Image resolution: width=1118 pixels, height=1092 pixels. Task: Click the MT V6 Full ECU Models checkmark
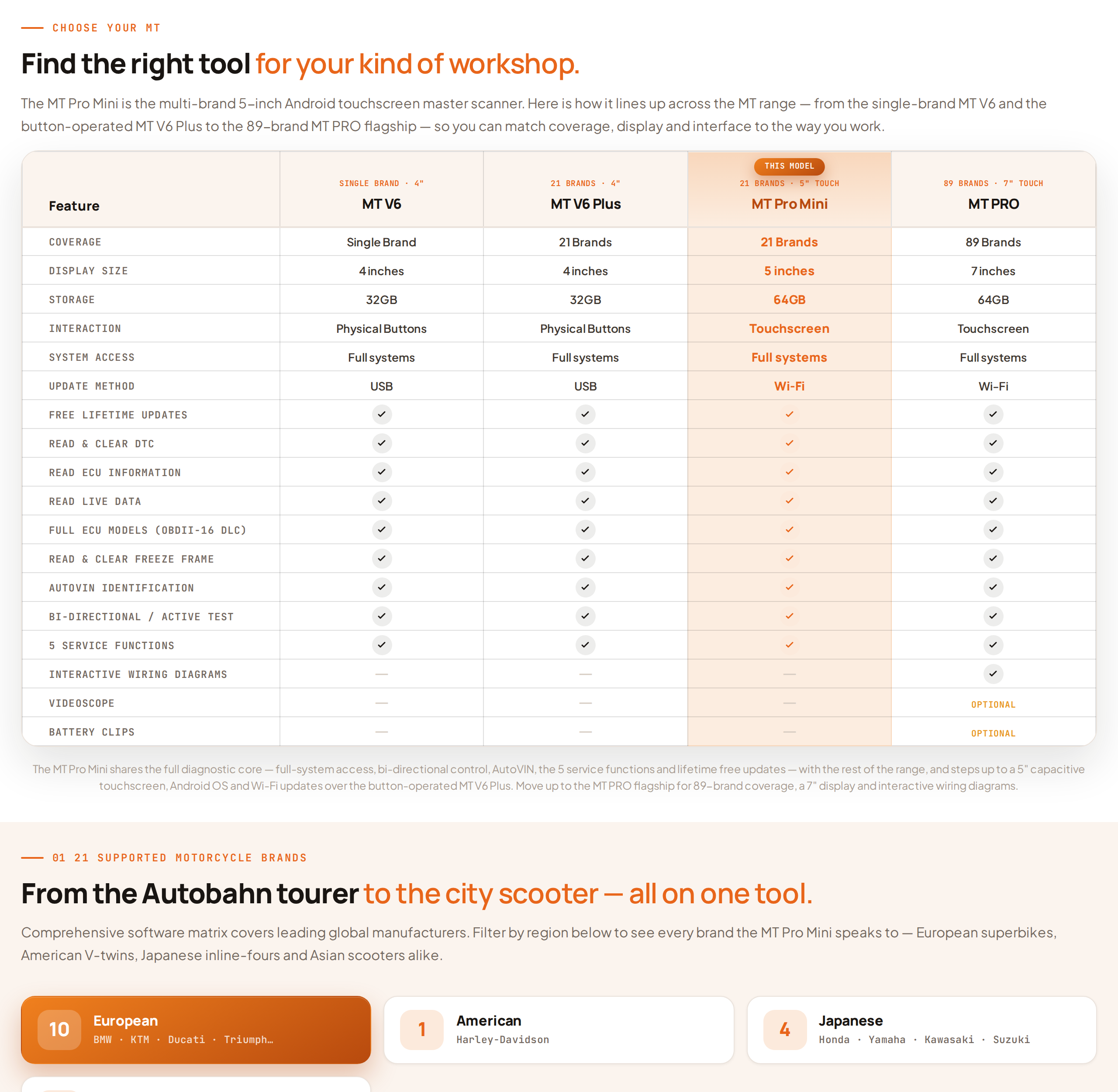coord(381,529)
